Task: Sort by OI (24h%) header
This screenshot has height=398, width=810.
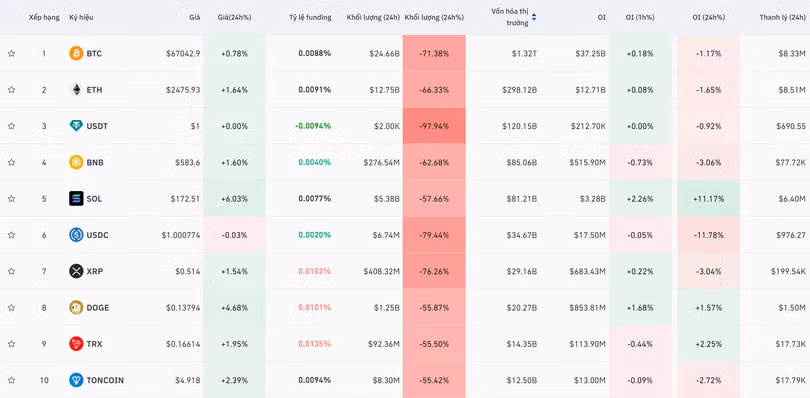Action: pyautogui.click(x=708, y=17)
